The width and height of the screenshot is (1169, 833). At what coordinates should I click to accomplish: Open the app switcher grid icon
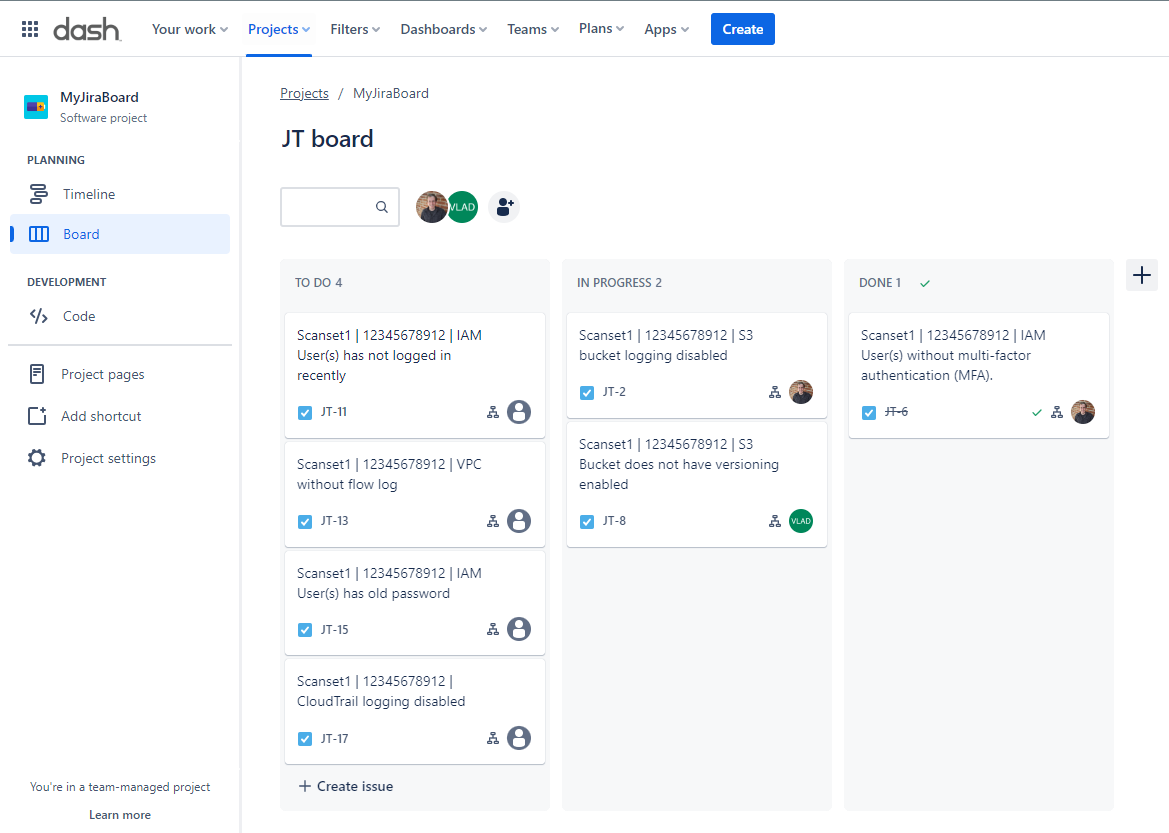(30, 29)
